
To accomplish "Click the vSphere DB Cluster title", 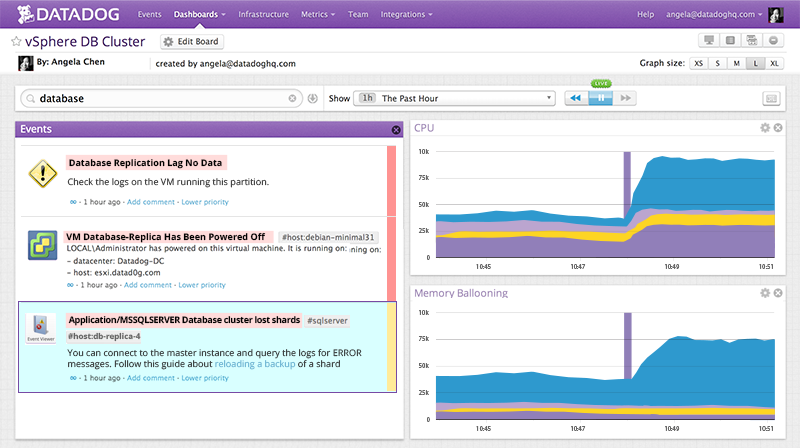I will click(85, 41).
